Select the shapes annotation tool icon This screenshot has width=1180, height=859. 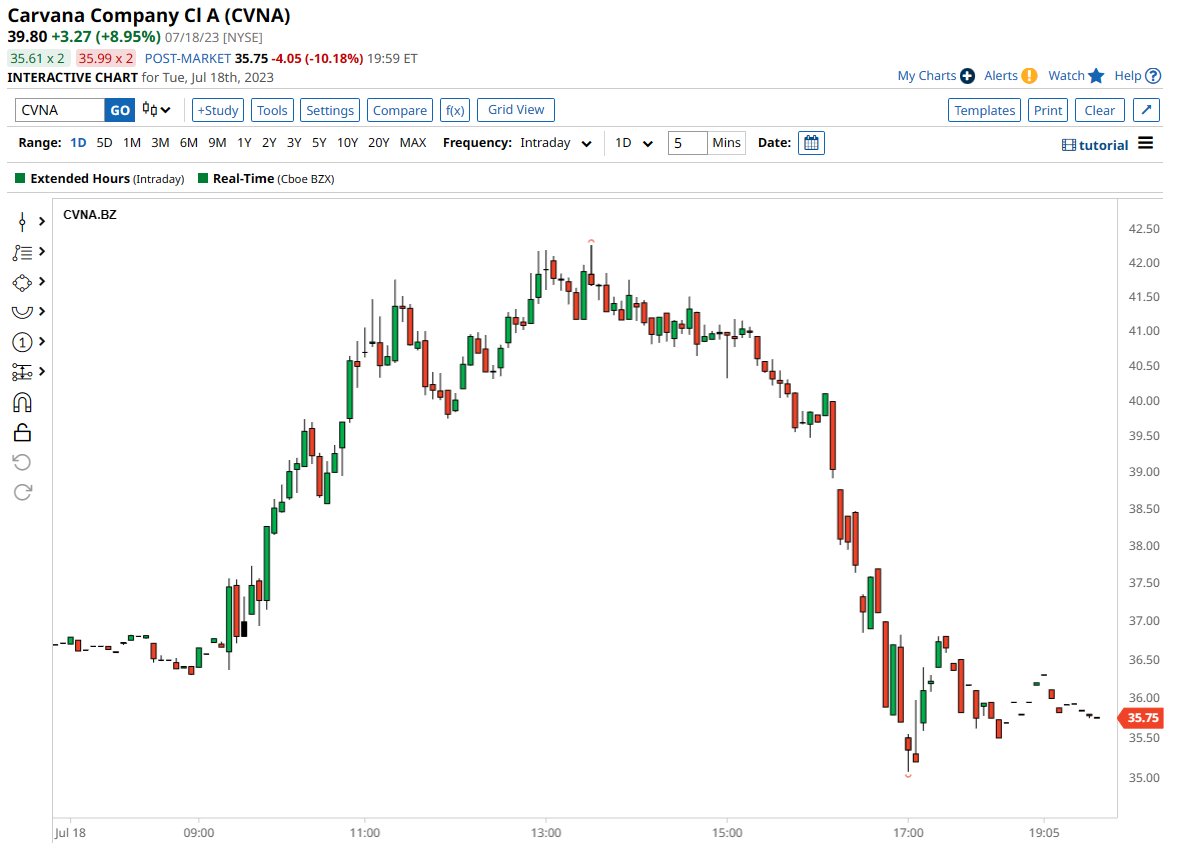(x=23, y=282)
